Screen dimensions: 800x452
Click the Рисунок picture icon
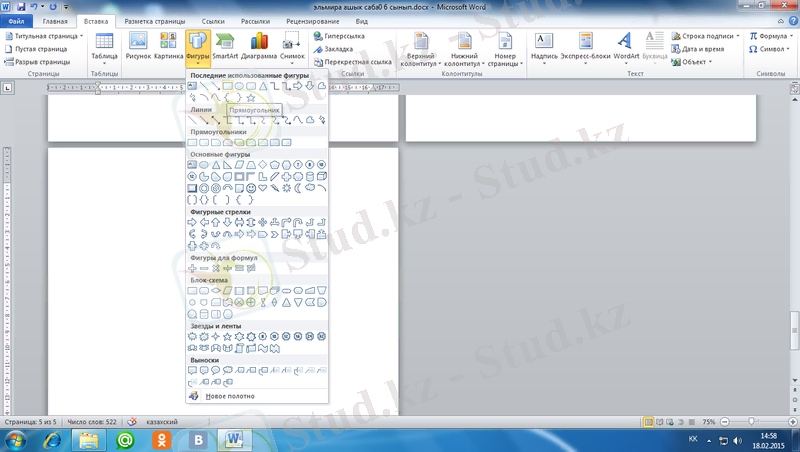coord(138,46)
